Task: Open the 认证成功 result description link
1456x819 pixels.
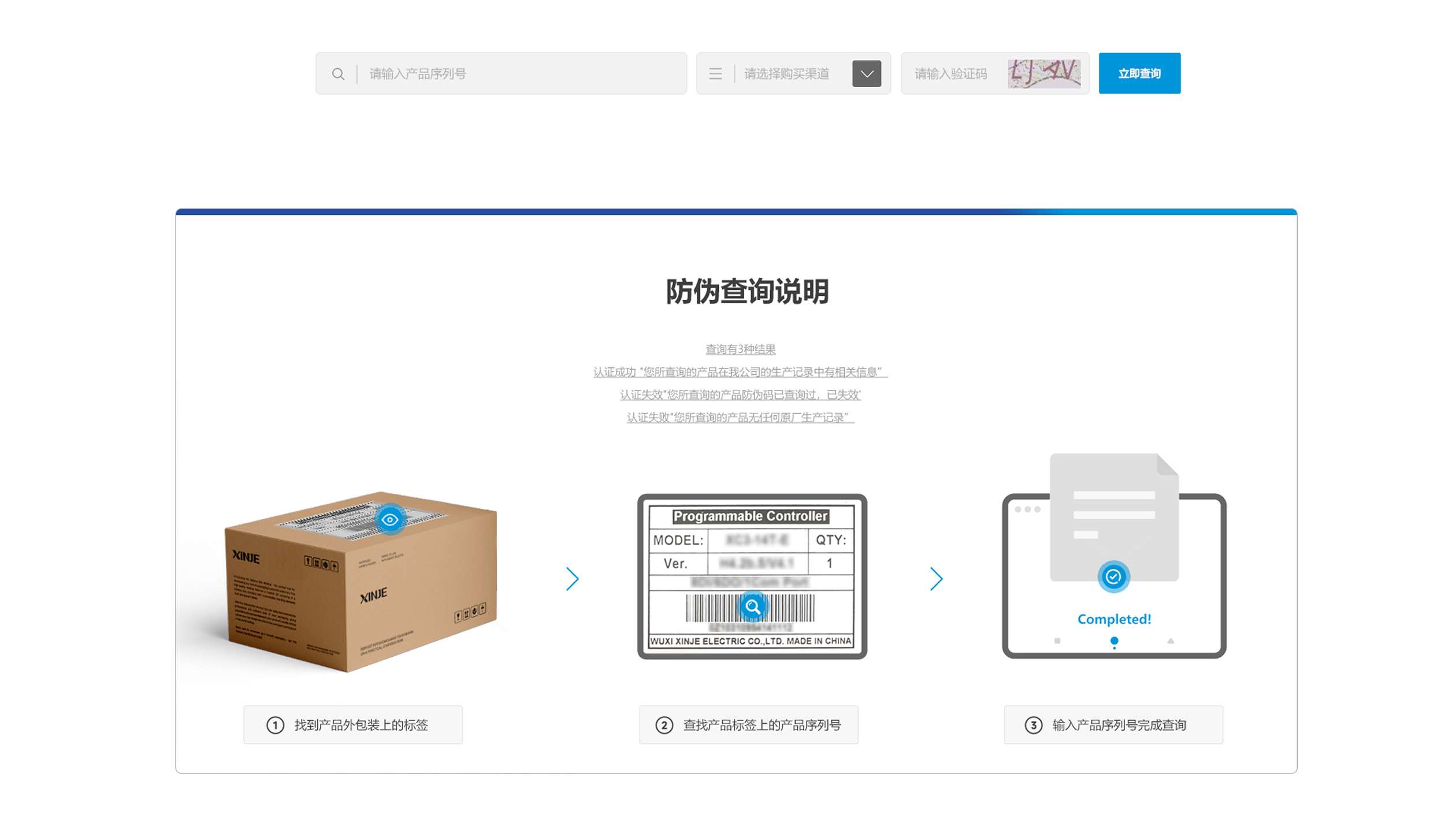Action: tap(738, 372)
